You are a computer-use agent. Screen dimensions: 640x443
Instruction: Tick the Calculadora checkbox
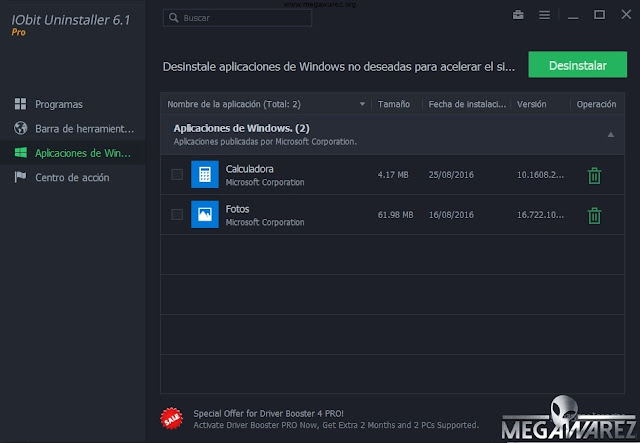177,174
